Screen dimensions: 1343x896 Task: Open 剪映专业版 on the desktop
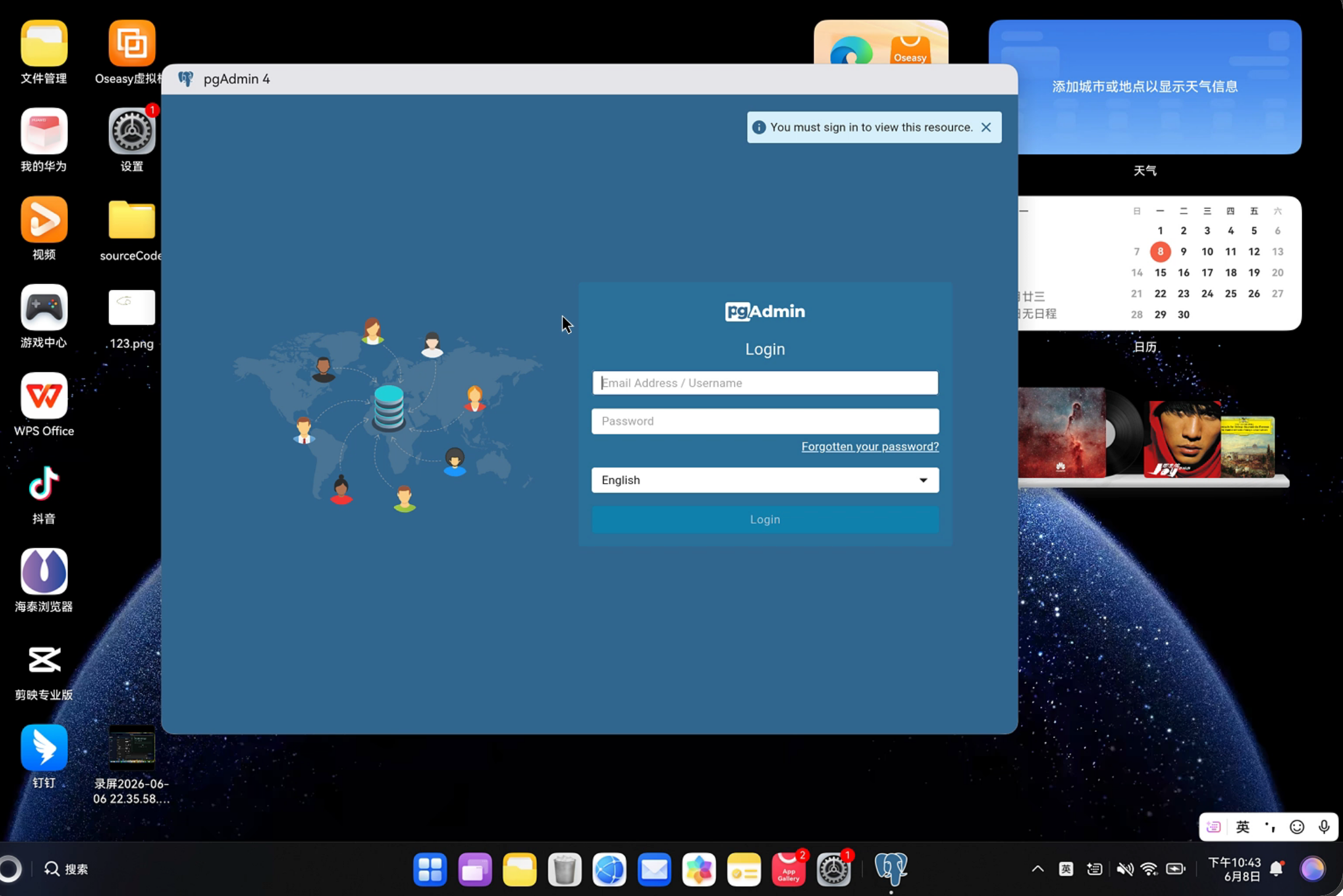pyautogui.click(x=44, y=659)
